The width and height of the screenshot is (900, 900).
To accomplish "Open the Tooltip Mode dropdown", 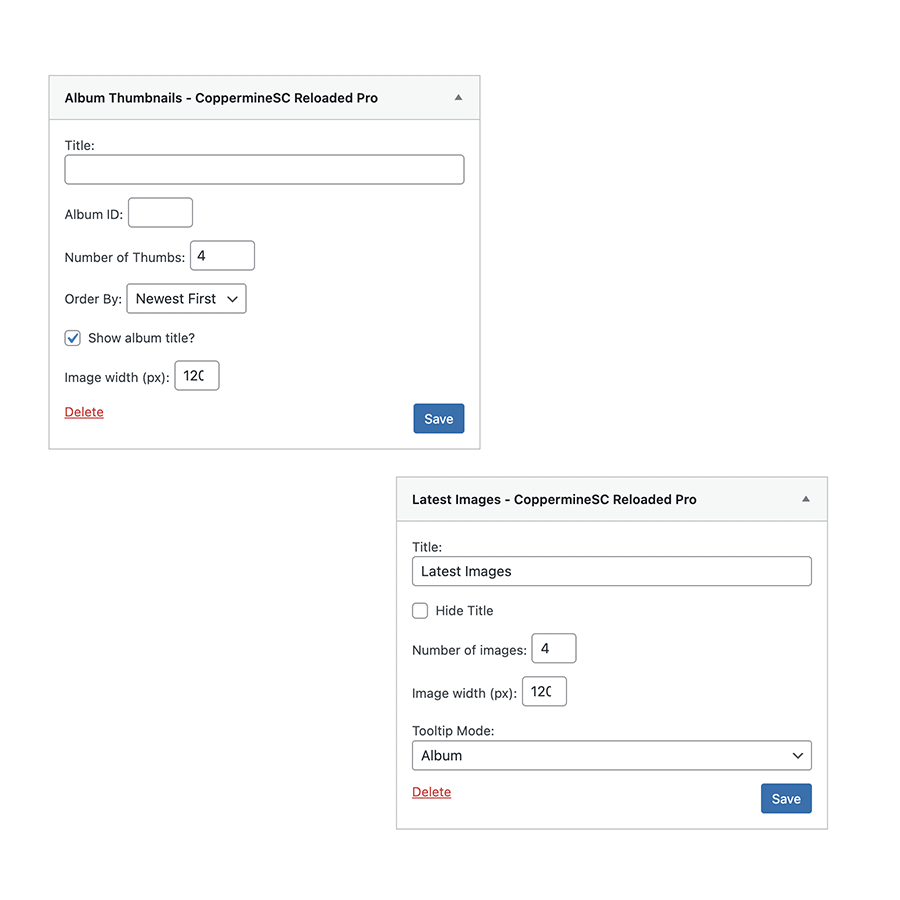I will pyautogui.click(x=611, y=756).
